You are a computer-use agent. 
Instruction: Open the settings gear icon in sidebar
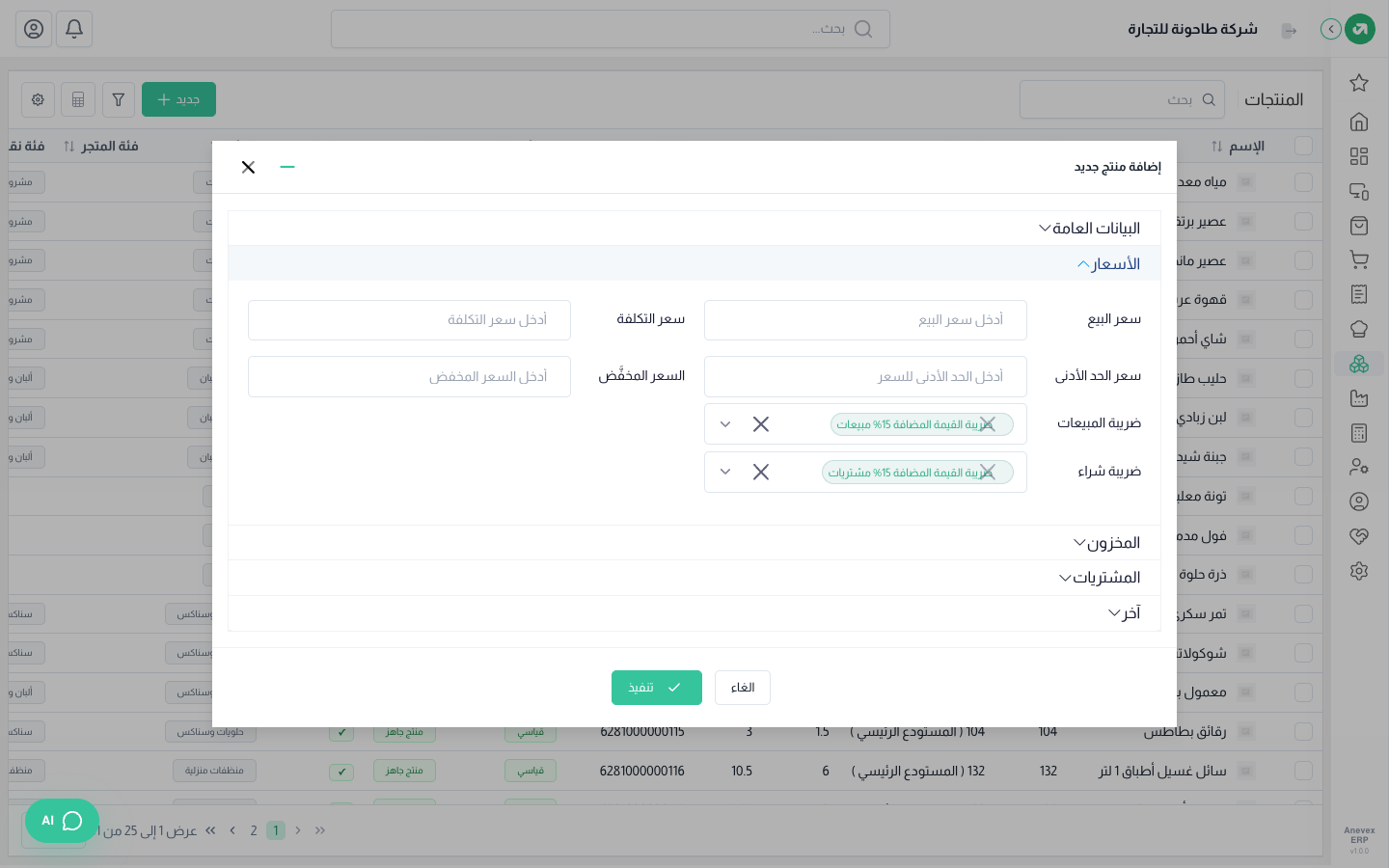pyautogui.click(x=1359, y=571)
